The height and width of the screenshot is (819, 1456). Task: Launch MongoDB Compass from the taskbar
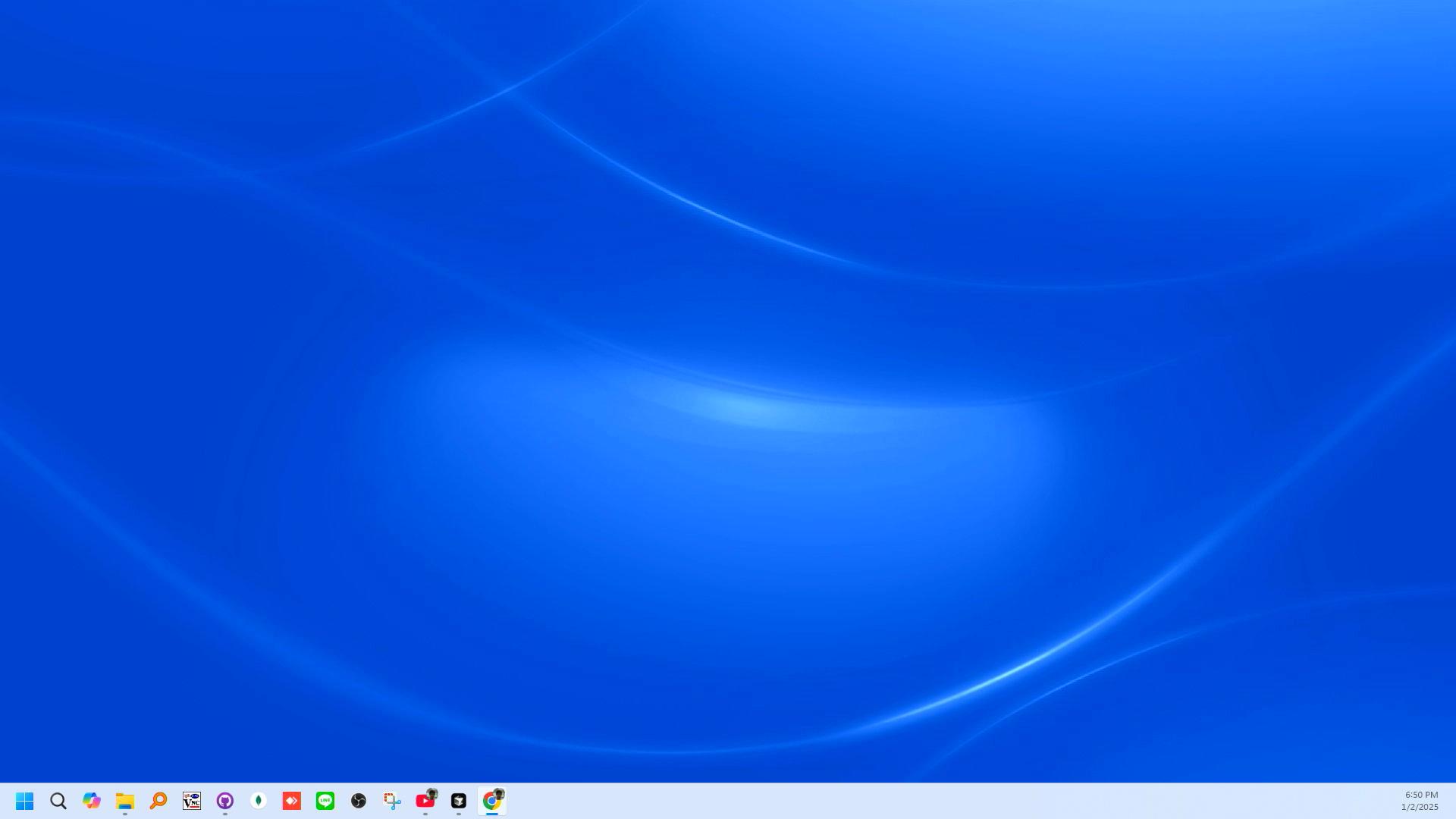point(259,801)
